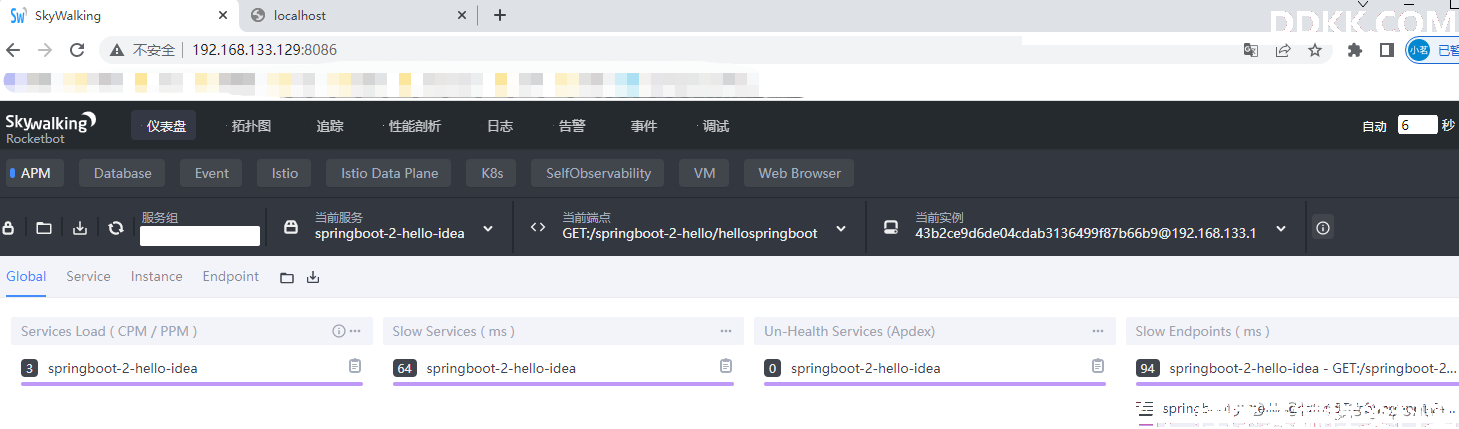Click the Chrome back arrow
Viewport: 1459px width, 429px height.
coord(13,50)
